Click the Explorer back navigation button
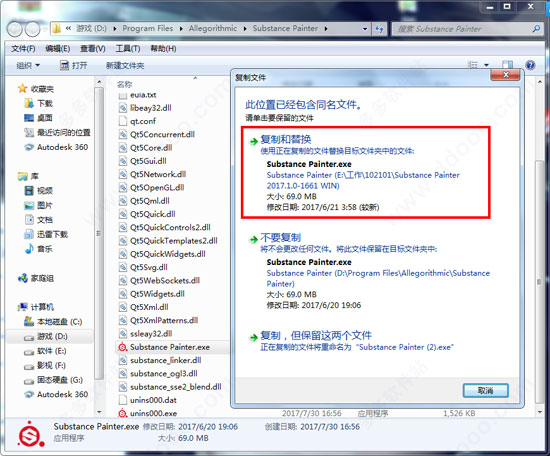550x456 pixels. coord(15,29)
